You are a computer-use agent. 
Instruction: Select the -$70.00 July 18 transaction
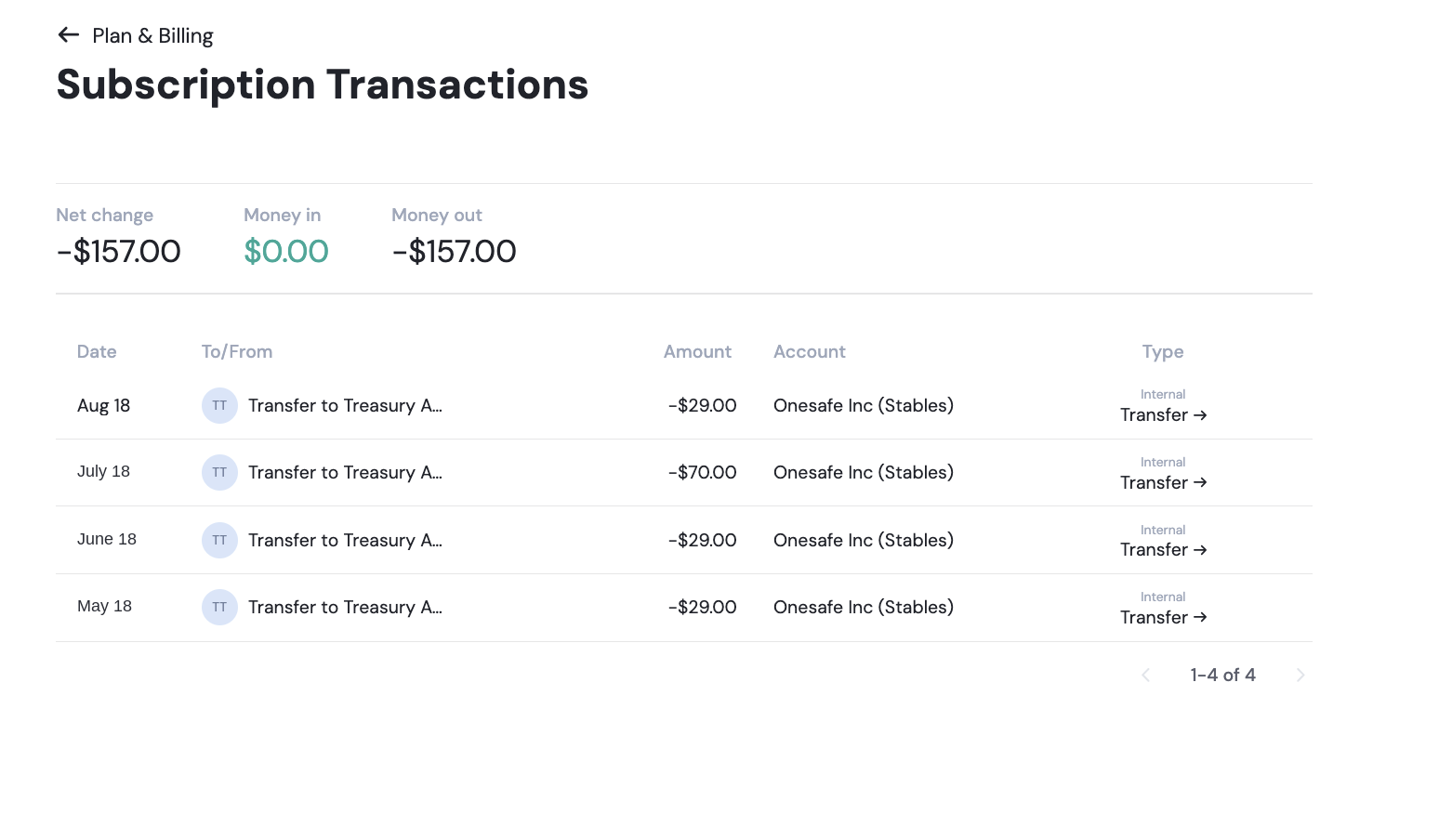tap(684, 472)
